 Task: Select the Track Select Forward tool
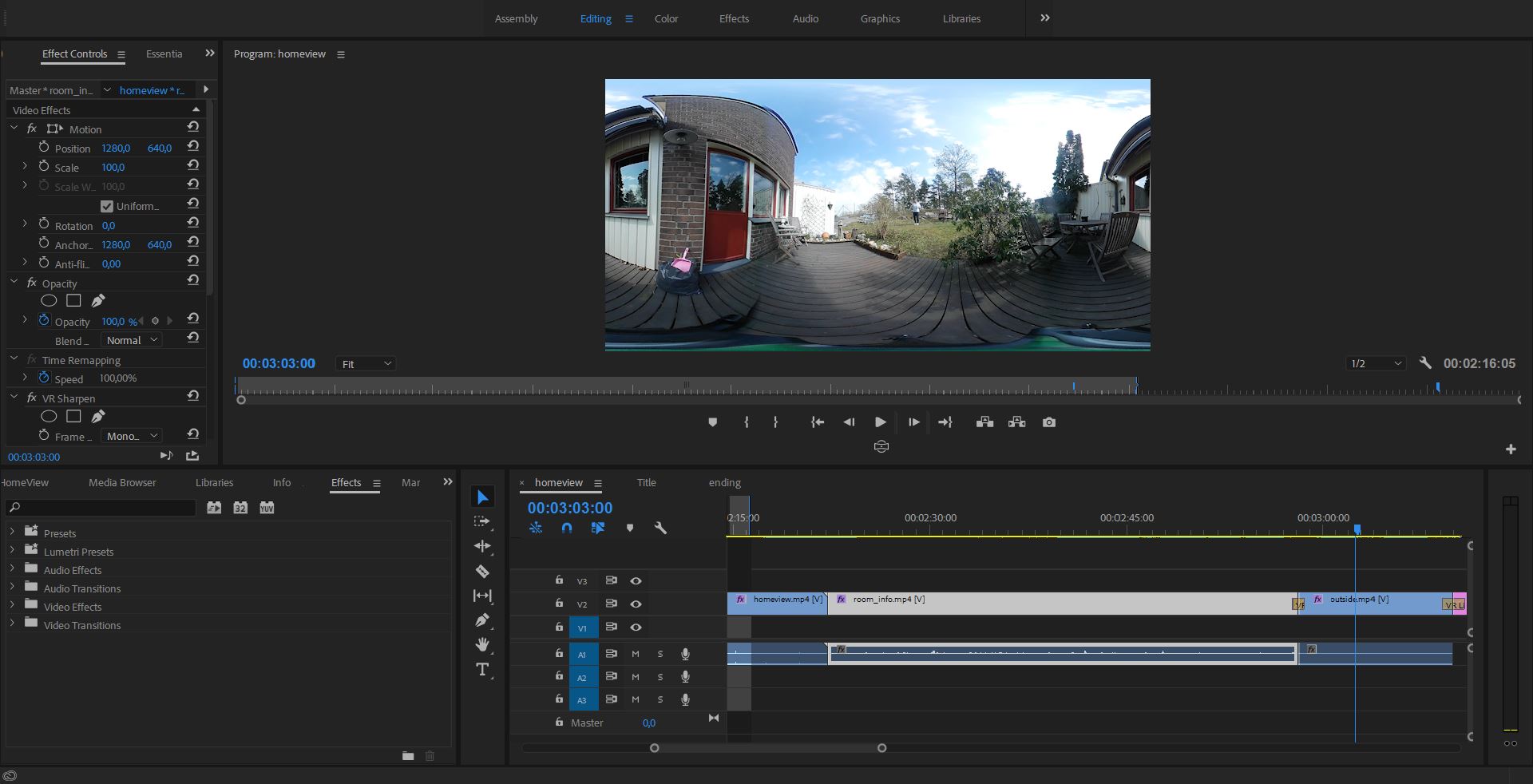[x=482, y=522]
